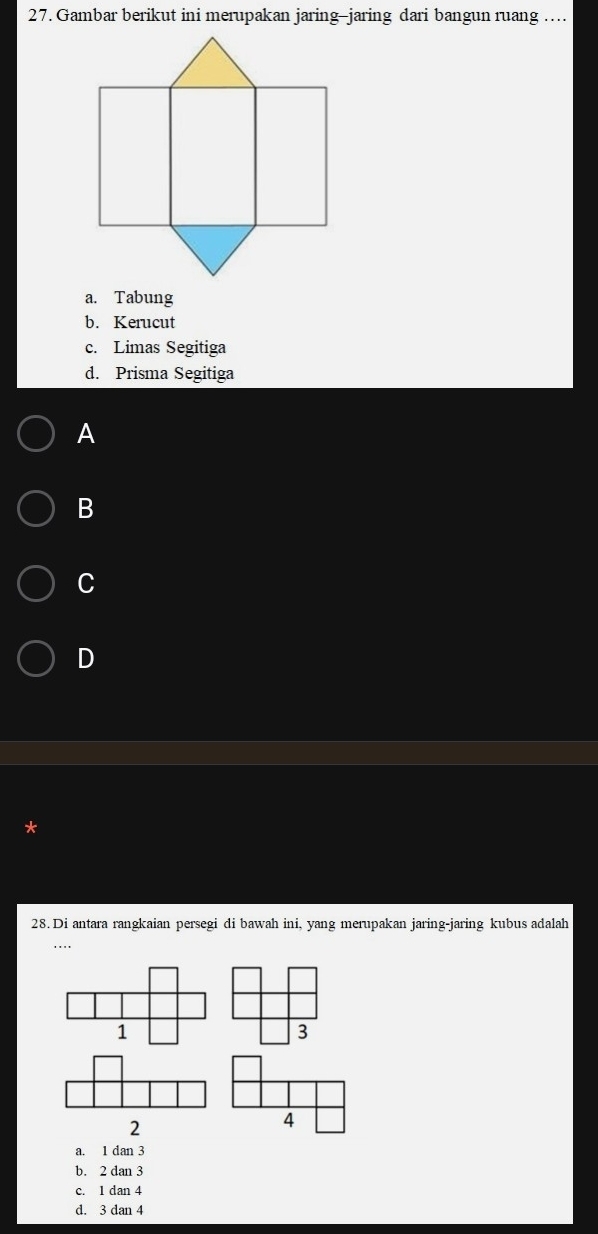Click the left rectangle of the prism net
The height and width of the screenshot is (1234, 598).
pyautogui.click(x=135, y=156)
